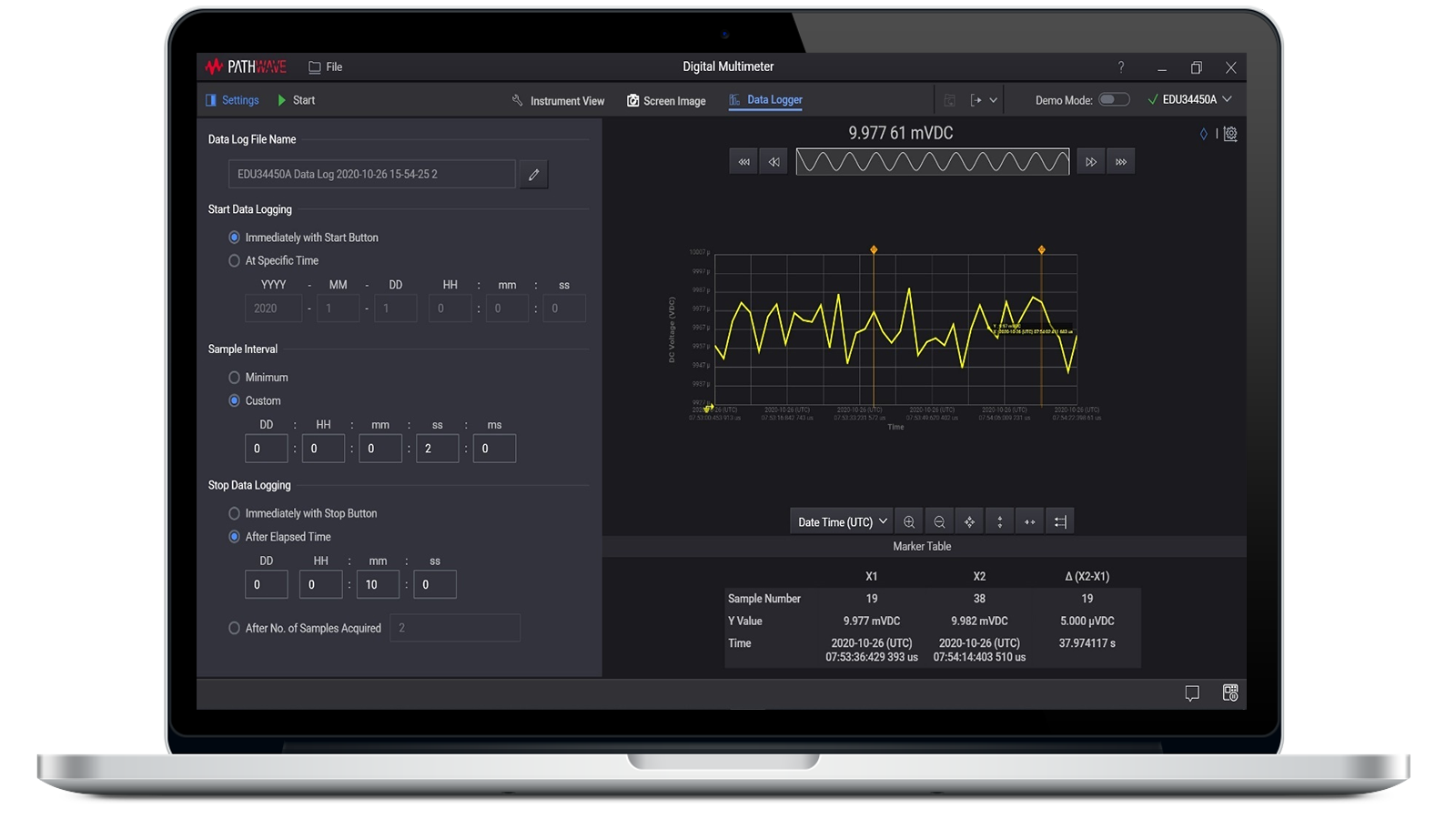Select the zoom in tool above Marker Table

pos(909,521)
